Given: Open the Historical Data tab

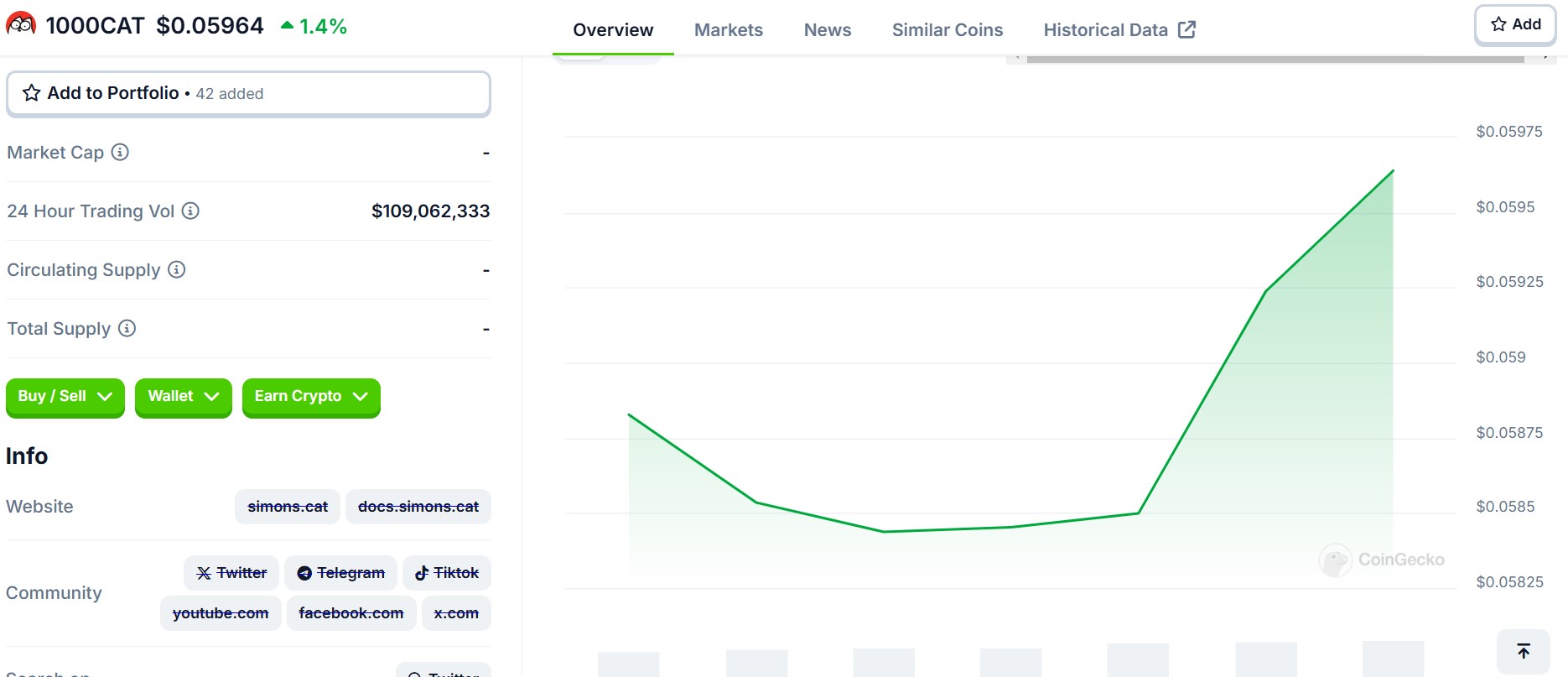Looking at the screenshot, I should [1119, 29].
